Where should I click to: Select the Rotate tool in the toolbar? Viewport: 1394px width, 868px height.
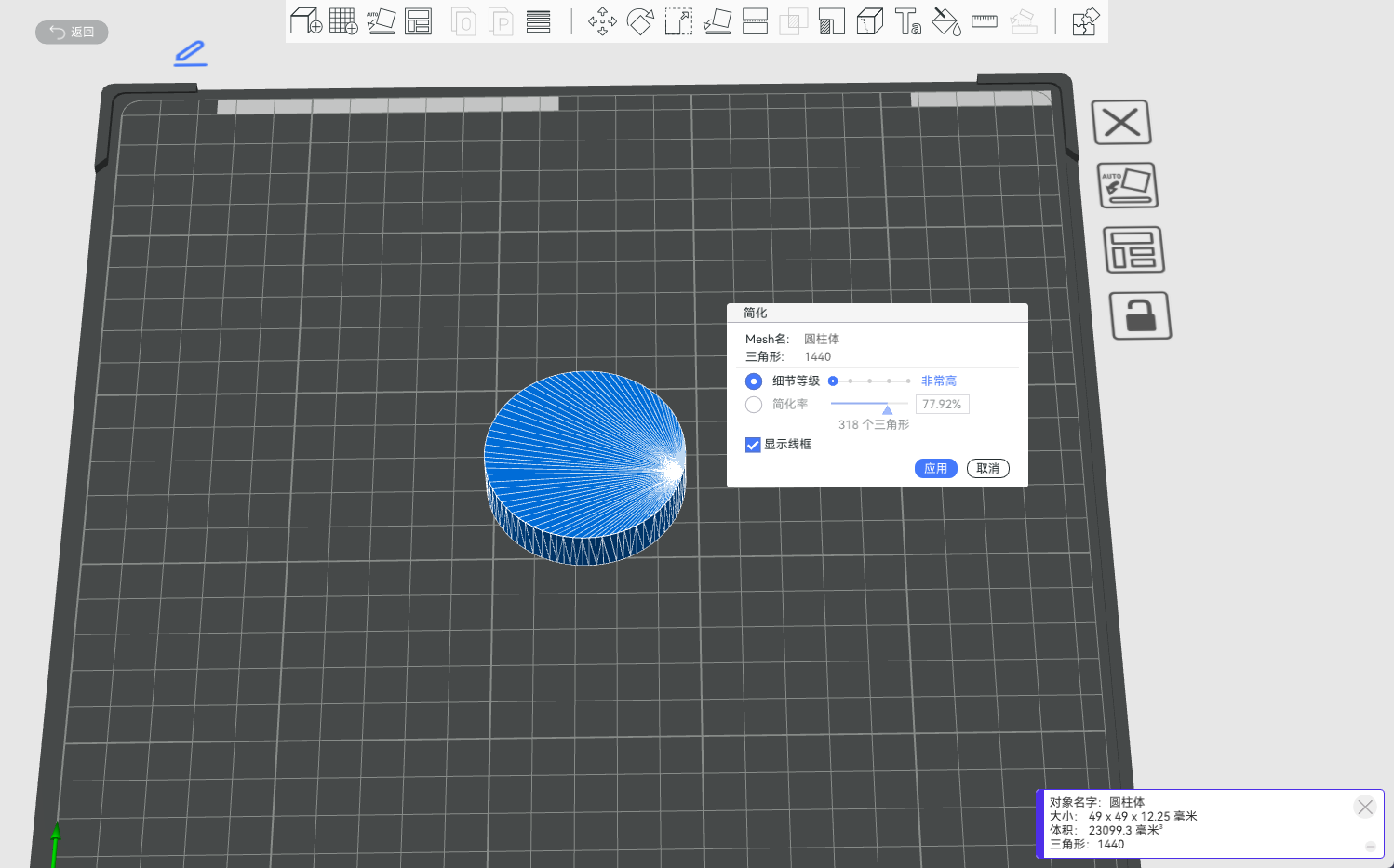[x=640, y=21]
